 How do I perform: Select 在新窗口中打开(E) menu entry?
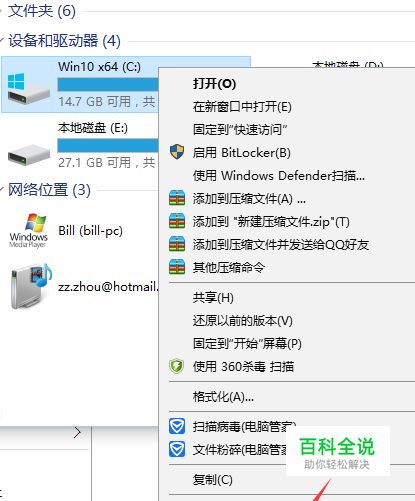[x=242, y=107]
